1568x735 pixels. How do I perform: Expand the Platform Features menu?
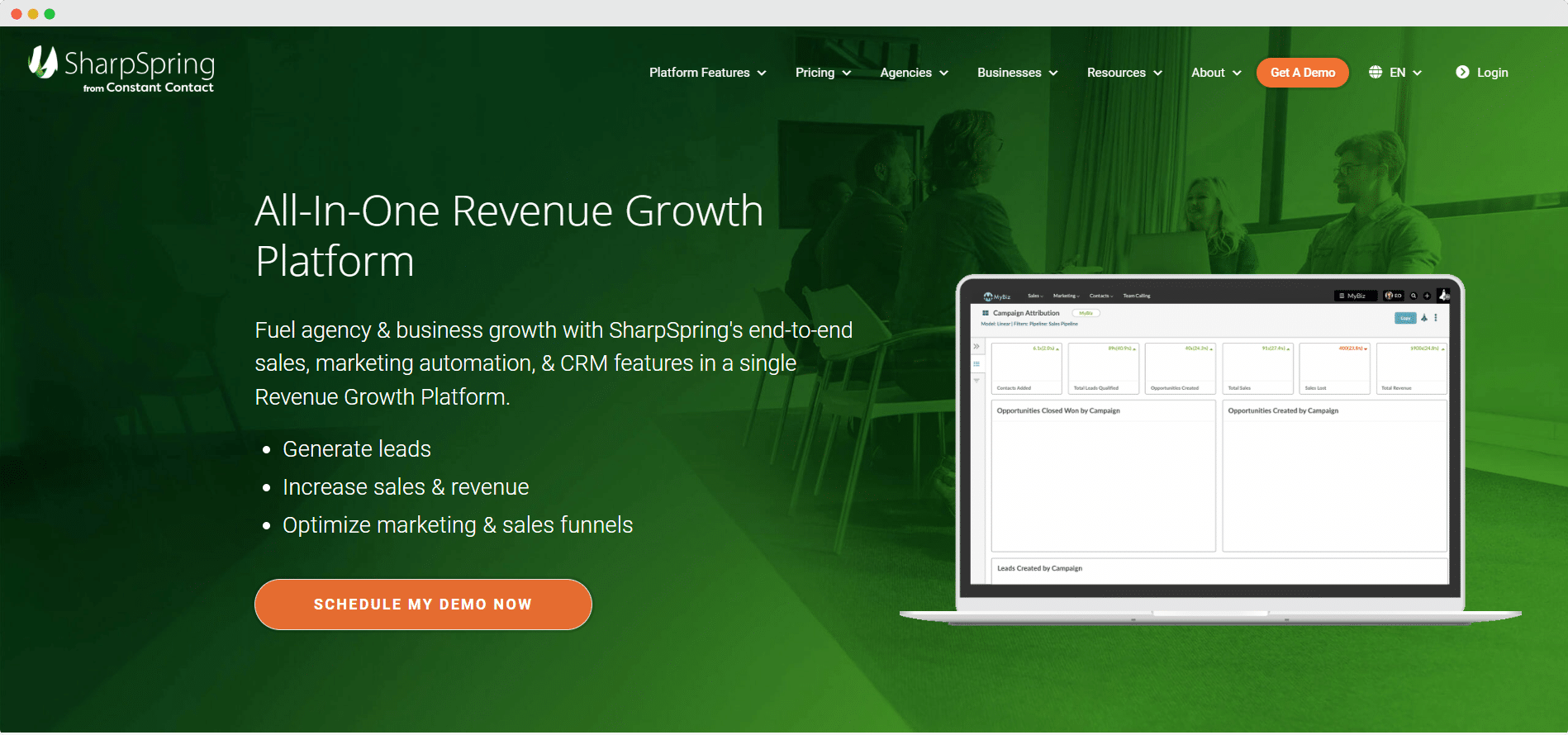708,73
